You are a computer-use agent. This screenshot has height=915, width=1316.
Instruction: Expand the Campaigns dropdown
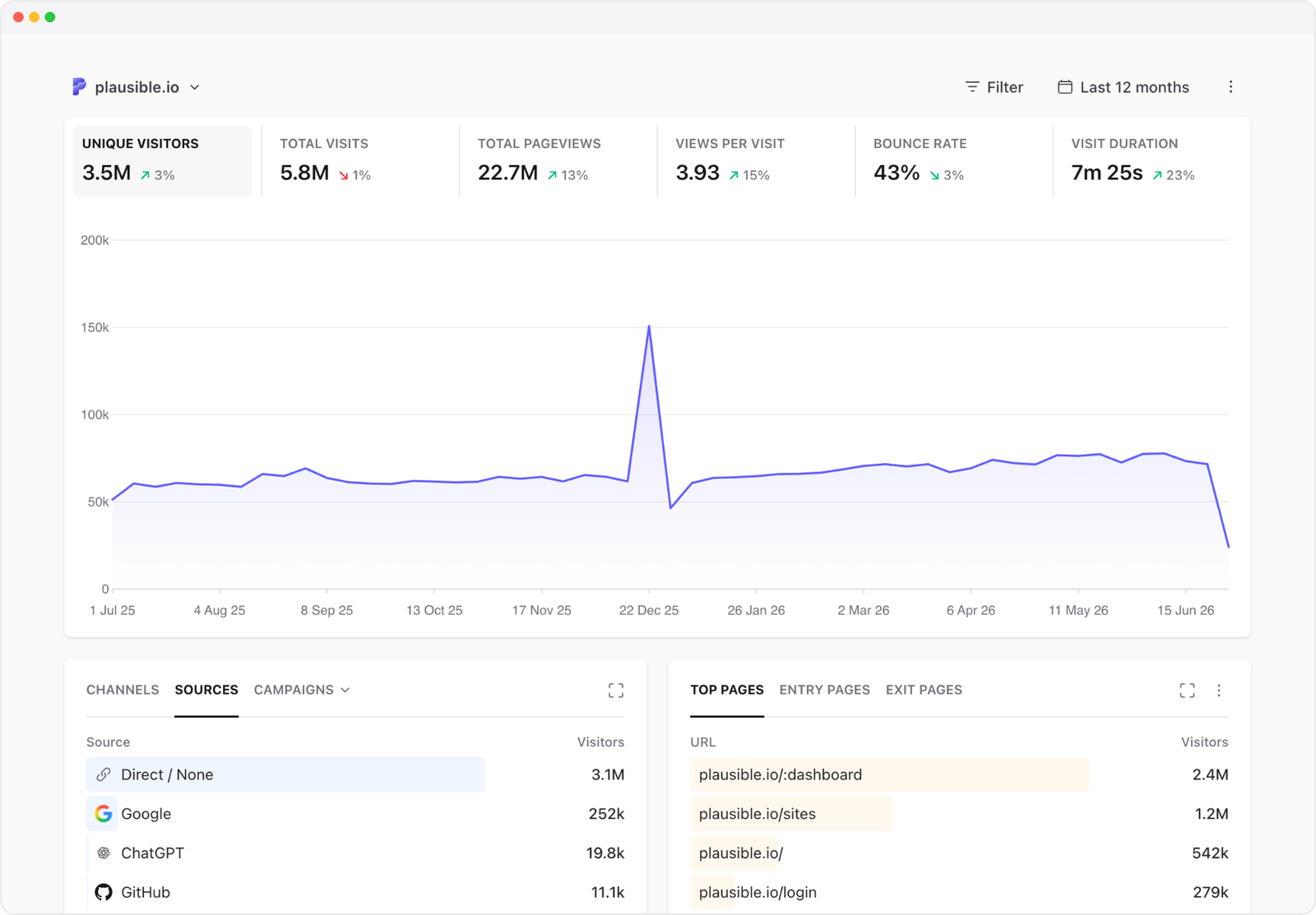302,690
